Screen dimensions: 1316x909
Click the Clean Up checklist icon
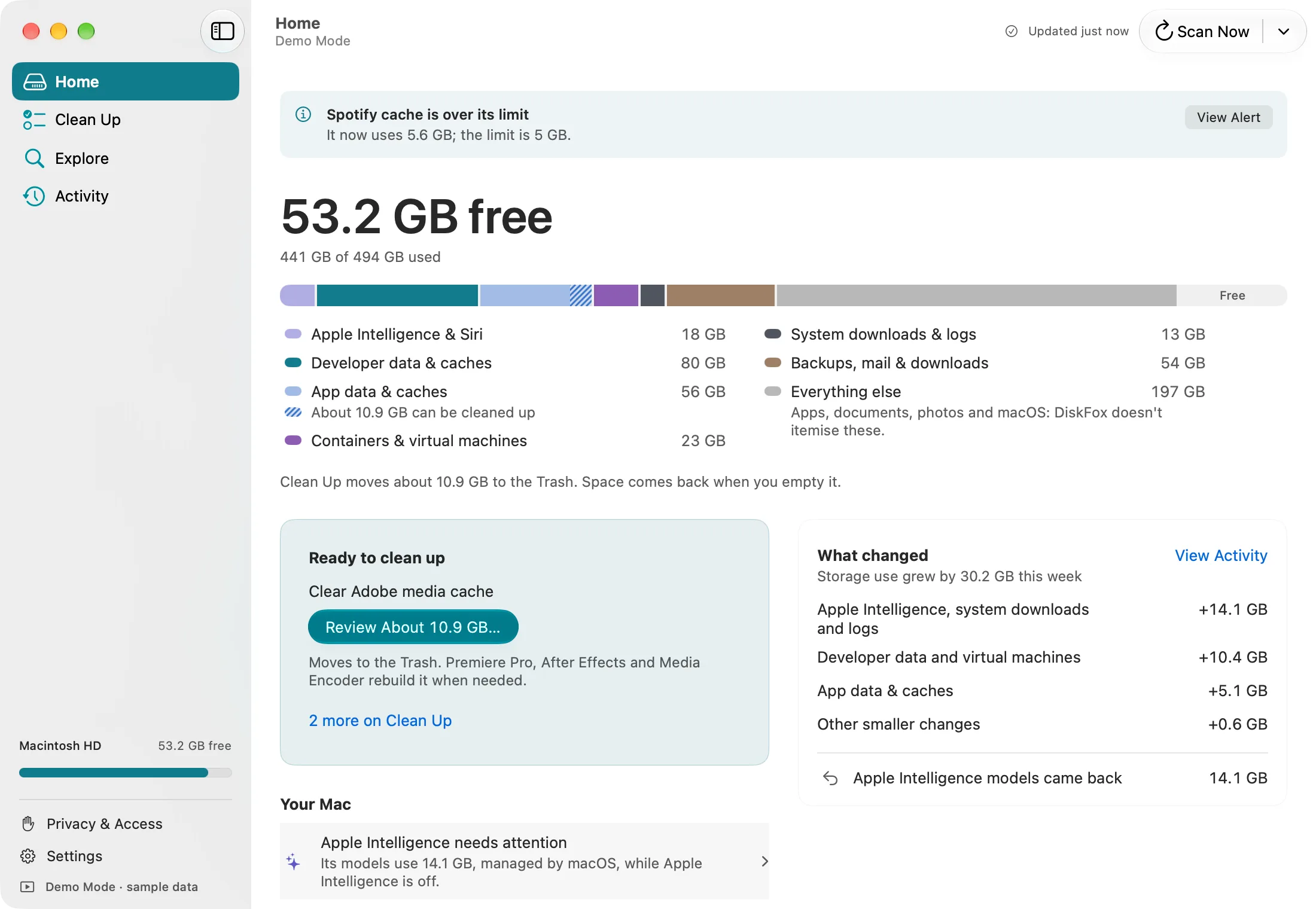tap(34, 120)
